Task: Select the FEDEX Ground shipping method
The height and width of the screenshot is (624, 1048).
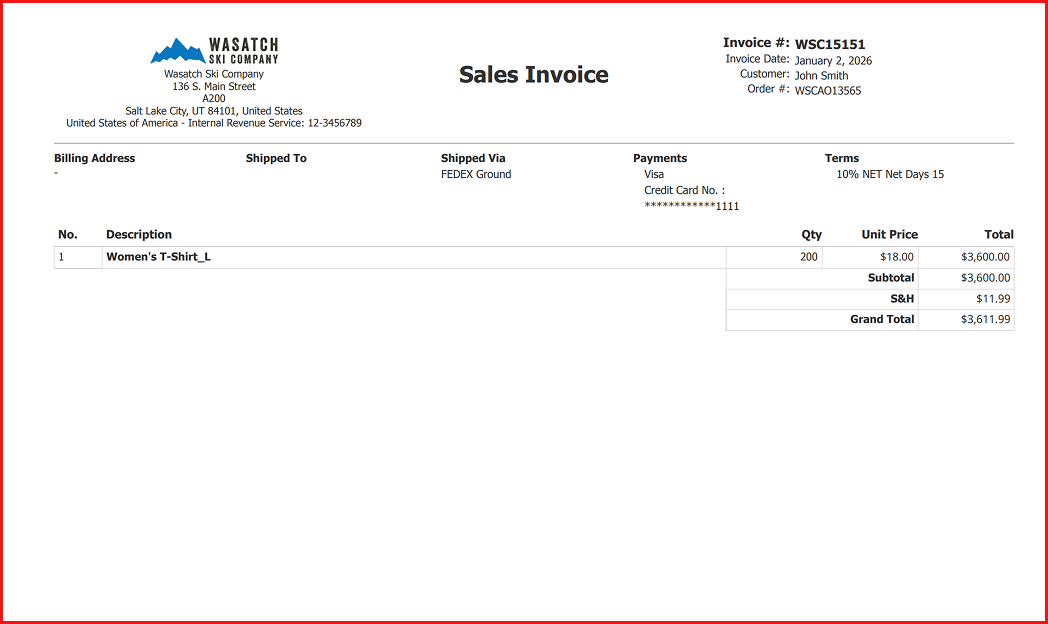Action: [x=476, y=174]
